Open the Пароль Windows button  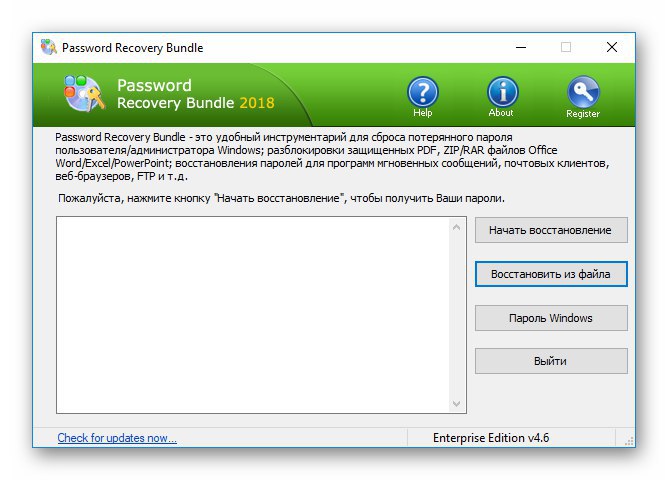pos(551,318)
